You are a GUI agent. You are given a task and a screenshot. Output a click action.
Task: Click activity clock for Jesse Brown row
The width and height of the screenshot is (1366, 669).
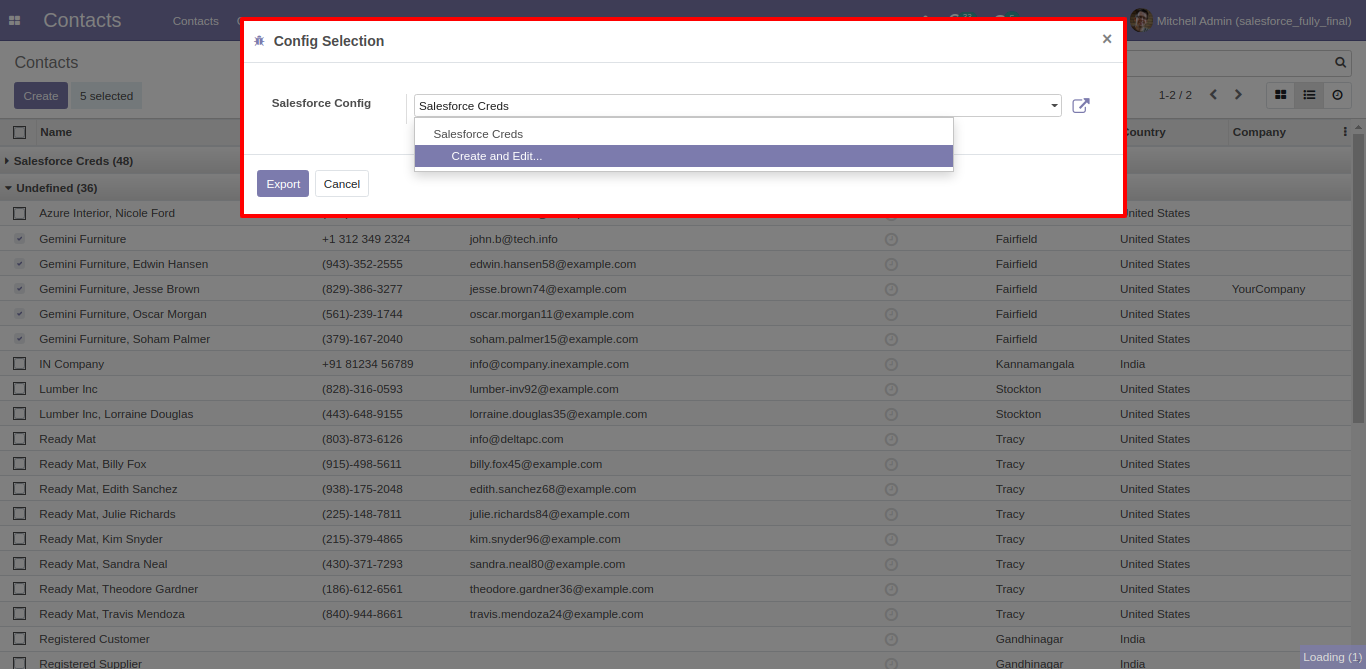tap(891, 289)
